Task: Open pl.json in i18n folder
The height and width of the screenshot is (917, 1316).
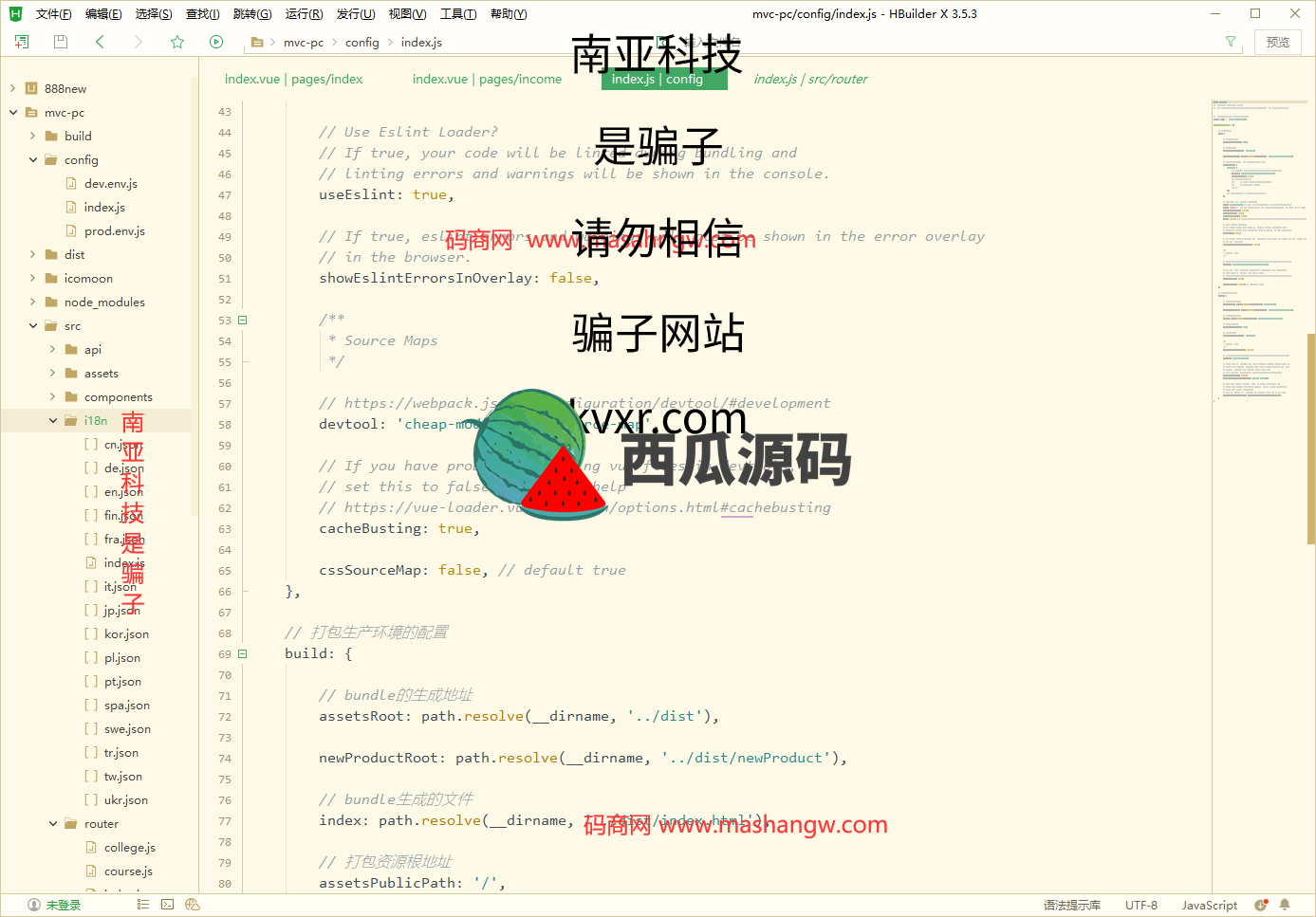Action: pos(122,657)
